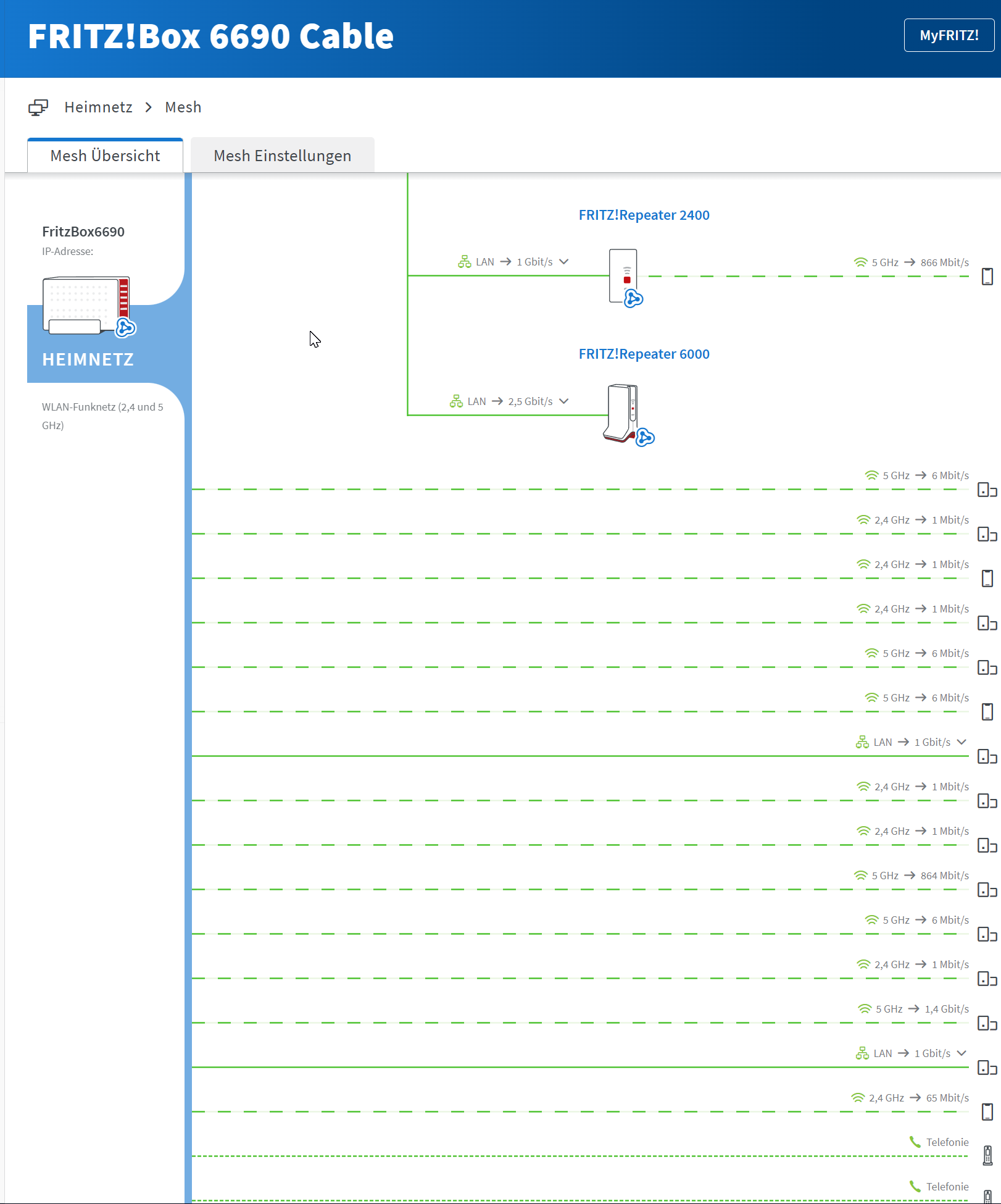Click the mesh badge on FRITZ!Repeater 2400
Screen dimensions: 1001x1204
[634, 299]
